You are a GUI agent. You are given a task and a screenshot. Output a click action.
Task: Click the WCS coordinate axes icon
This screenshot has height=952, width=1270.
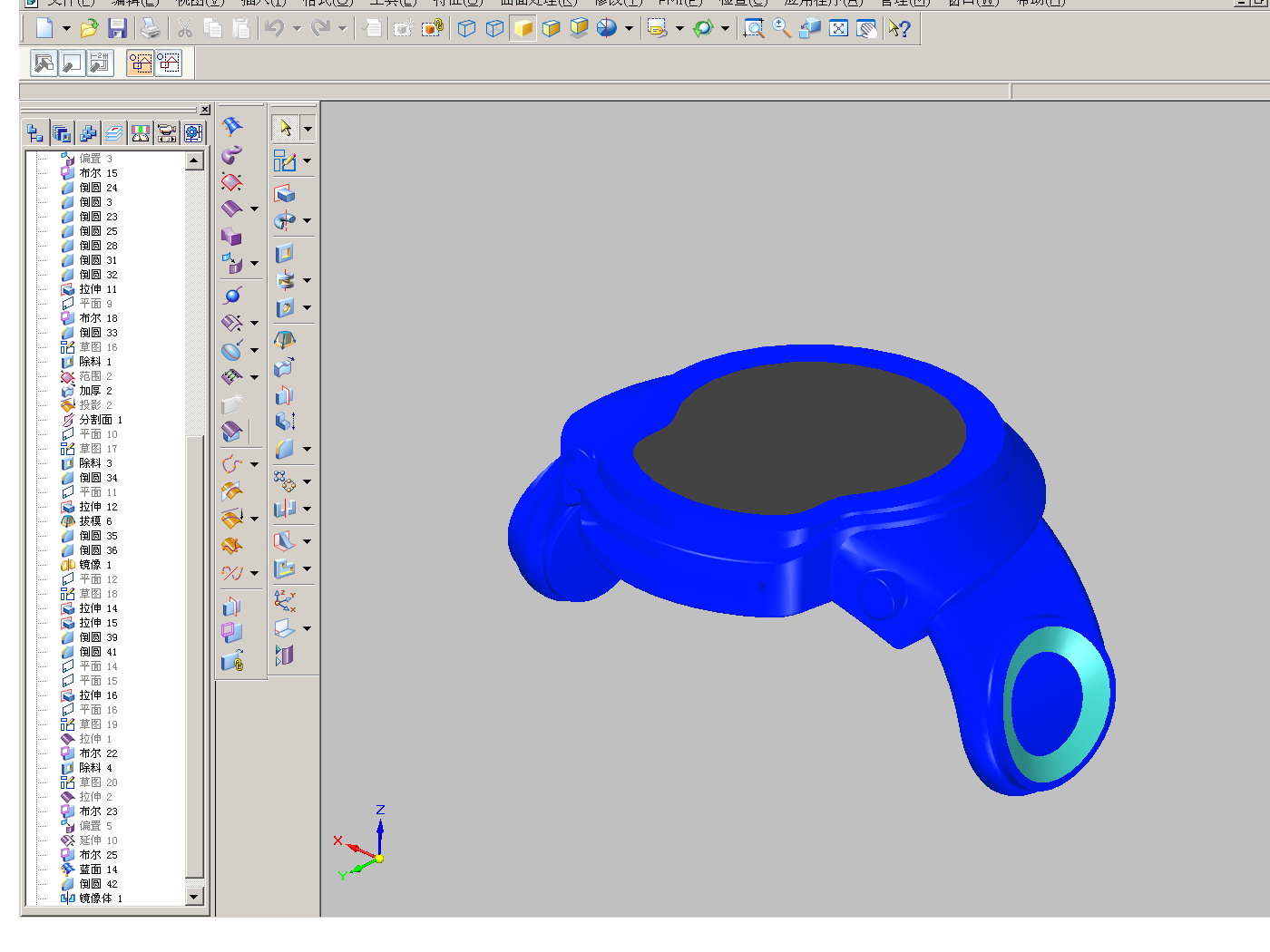tap(285, 600)
